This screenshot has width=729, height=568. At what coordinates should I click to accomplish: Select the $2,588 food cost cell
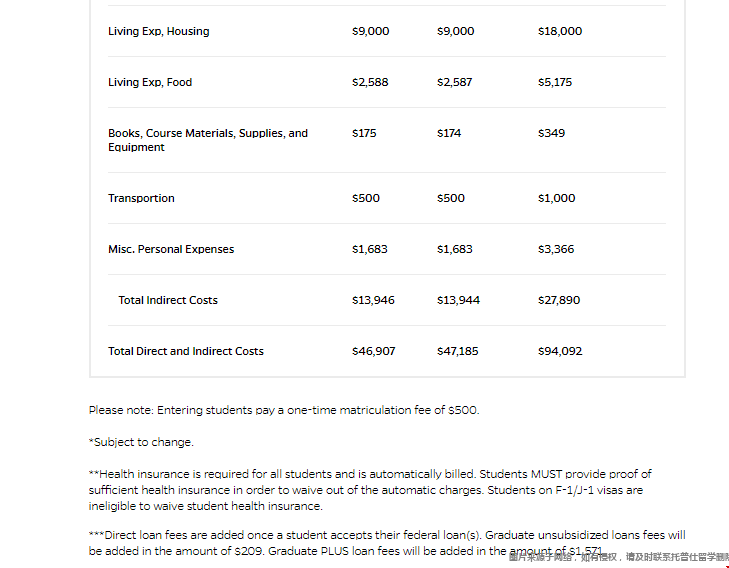point(370,82)
